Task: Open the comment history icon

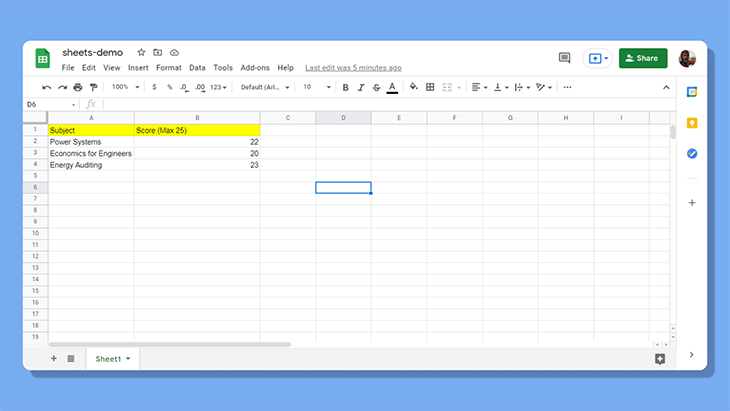Action: pos(564,58)
